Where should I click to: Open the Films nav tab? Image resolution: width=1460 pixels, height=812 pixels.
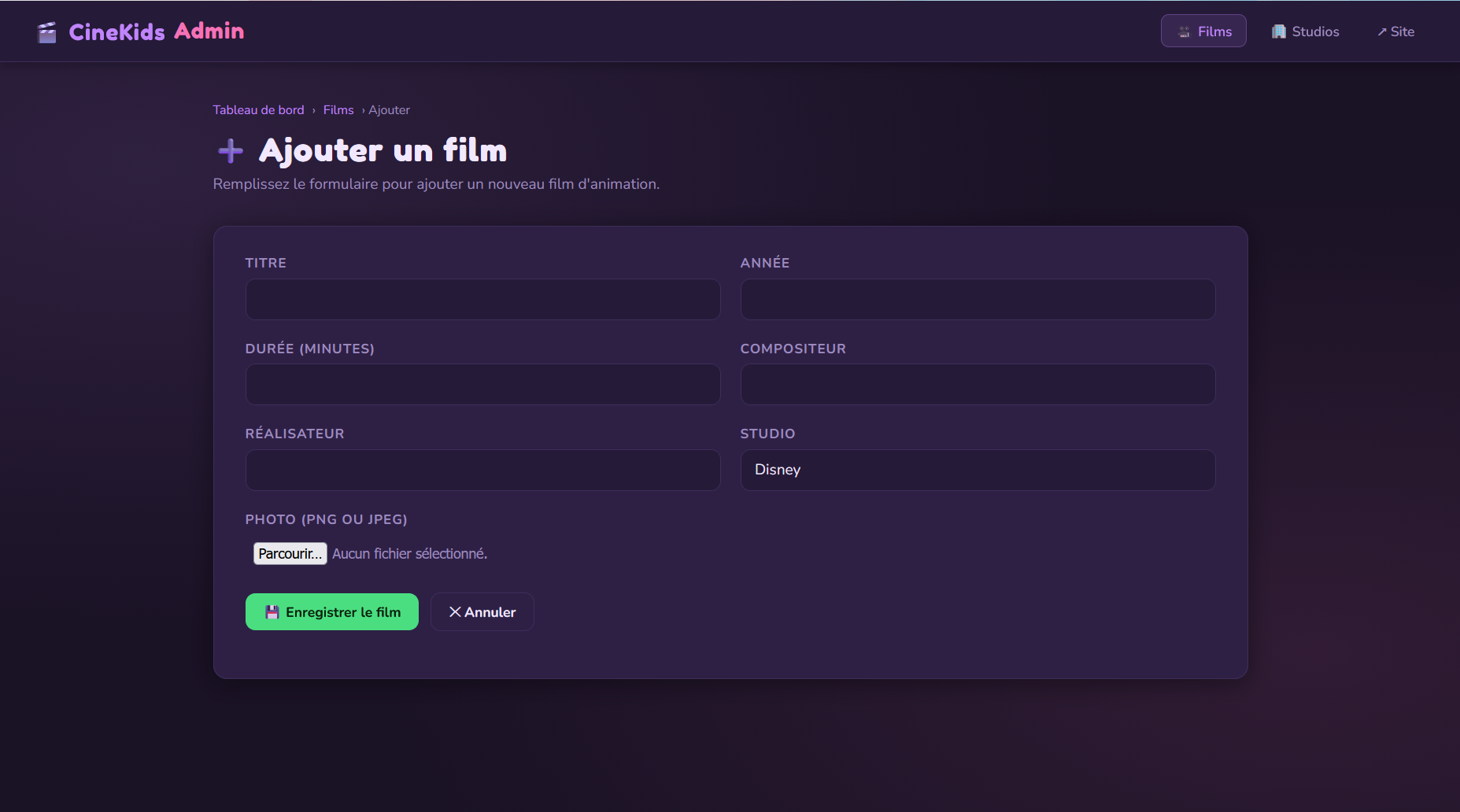tap(1203, 31)
